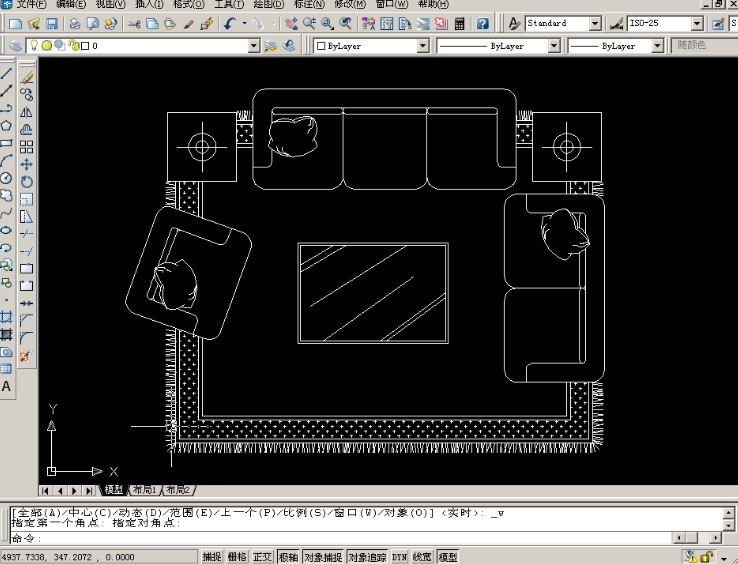Image resolution: width=738 pixels, height=564 pixels.
Task: Select the Line draw tool
Action: point(6,74)
